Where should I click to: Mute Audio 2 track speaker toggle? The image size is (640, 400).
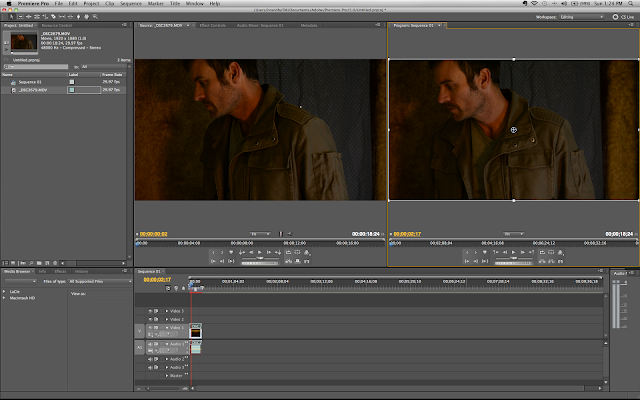pyautogui.click(x=150, y=359)
